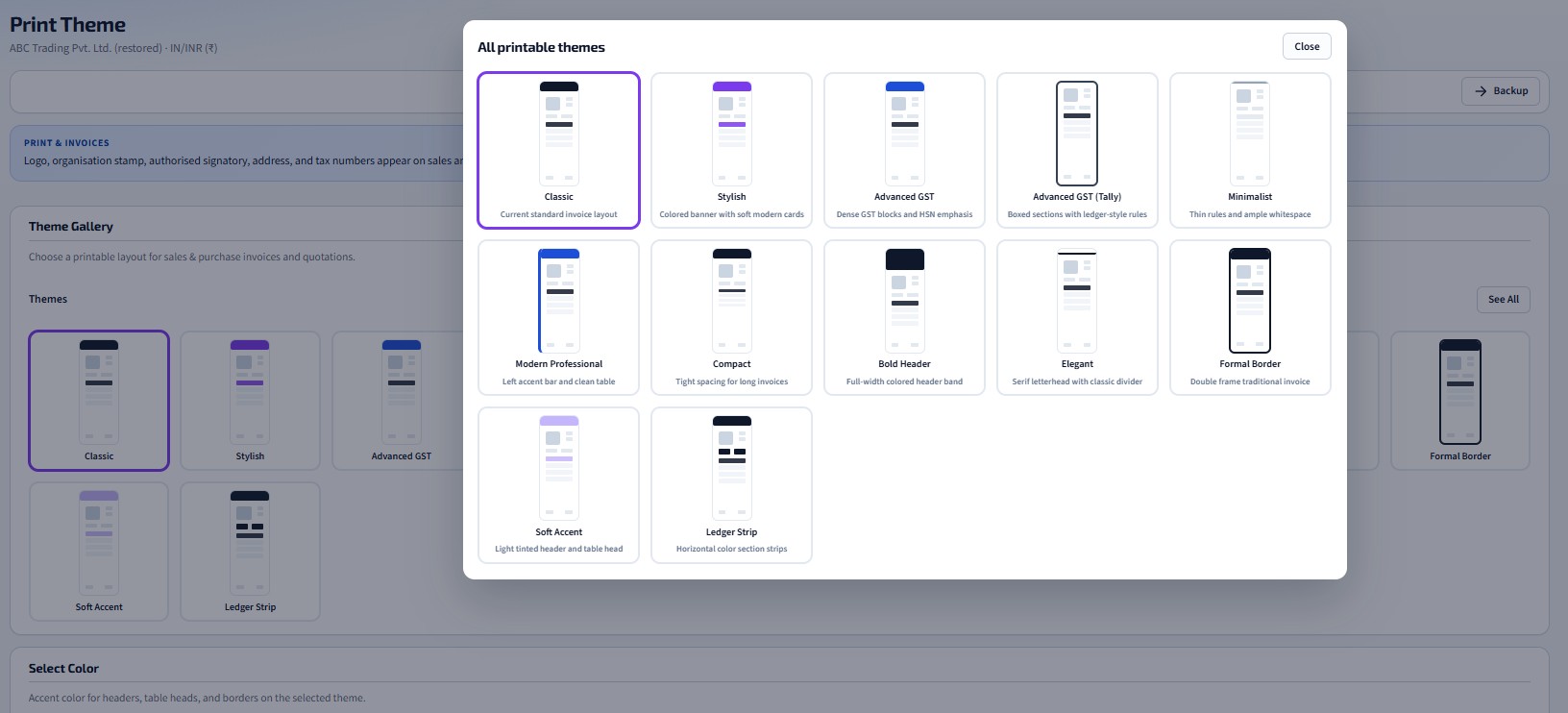
Task: Choose the Elegant theme preview
Action: pyautogui.click(x=1077, y=301)
